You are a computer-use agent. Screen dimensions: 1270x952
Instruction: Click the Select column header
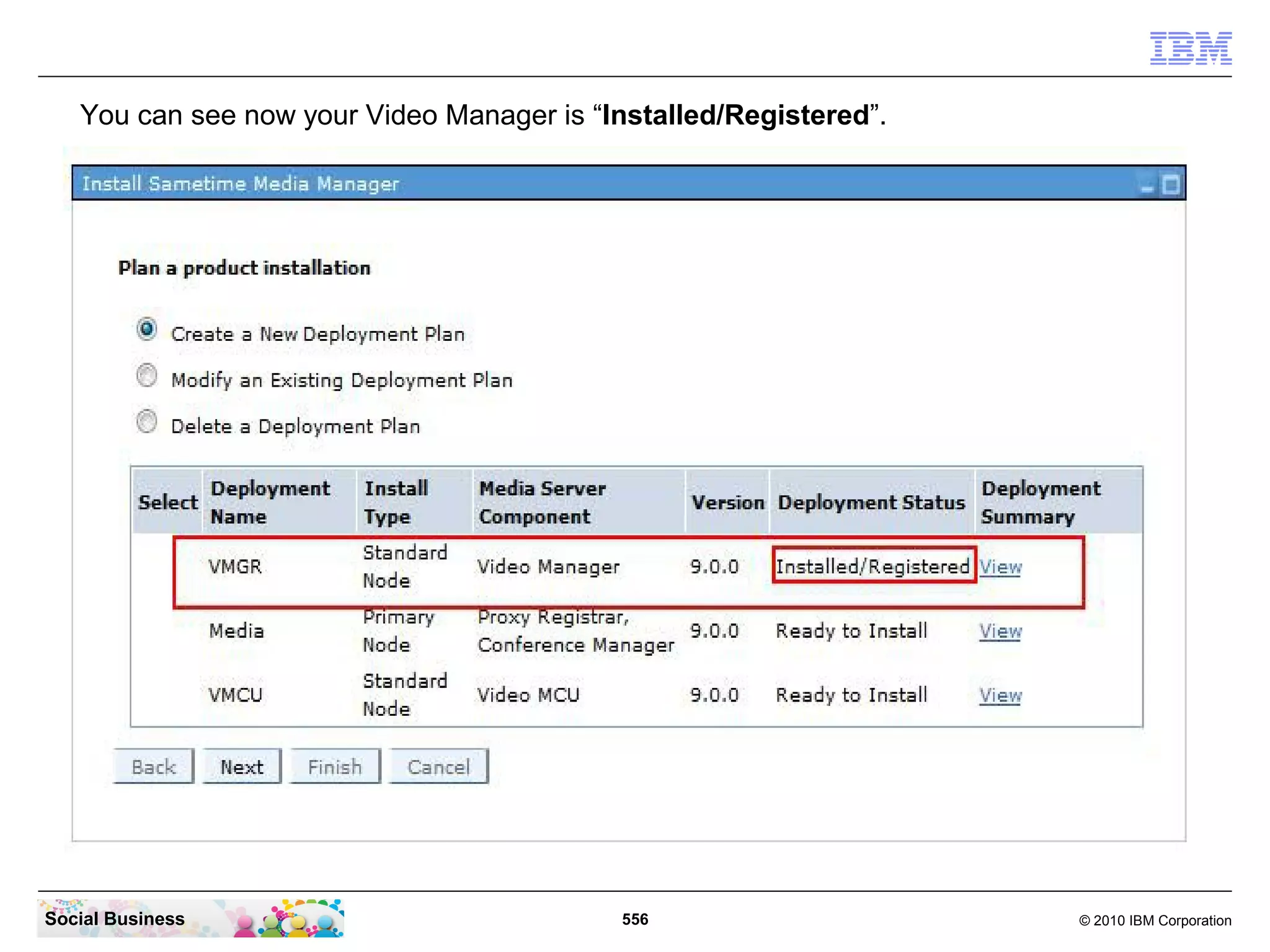pyautogui.click(x=168, y=502)
